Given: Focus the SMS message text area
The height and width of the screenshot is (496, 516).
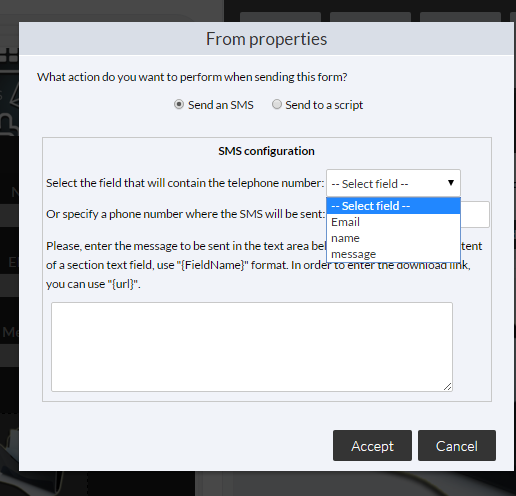Looking at the screenshot, I should [252, 347].
